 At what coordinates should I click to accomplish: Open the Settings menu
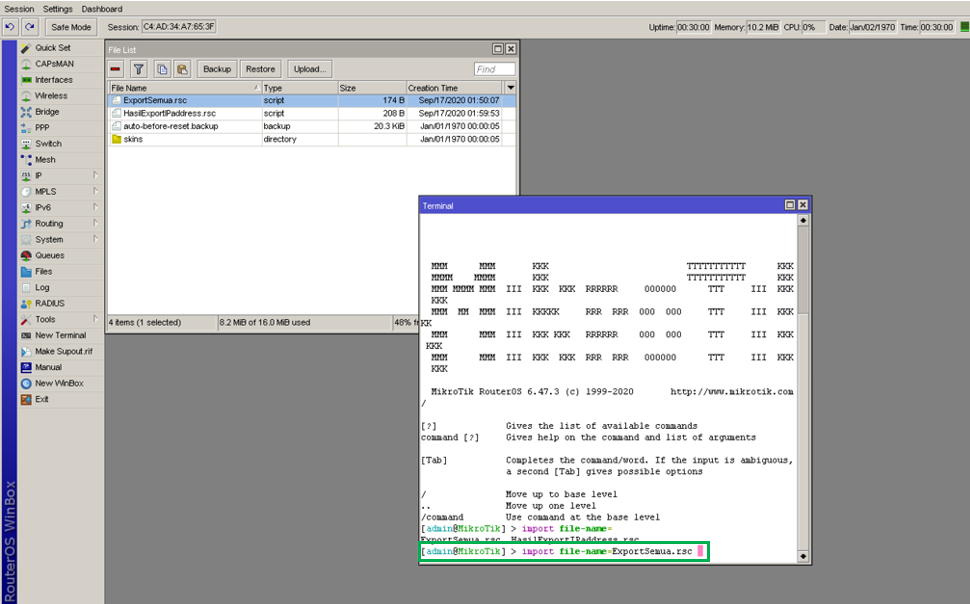click(58, 9)
